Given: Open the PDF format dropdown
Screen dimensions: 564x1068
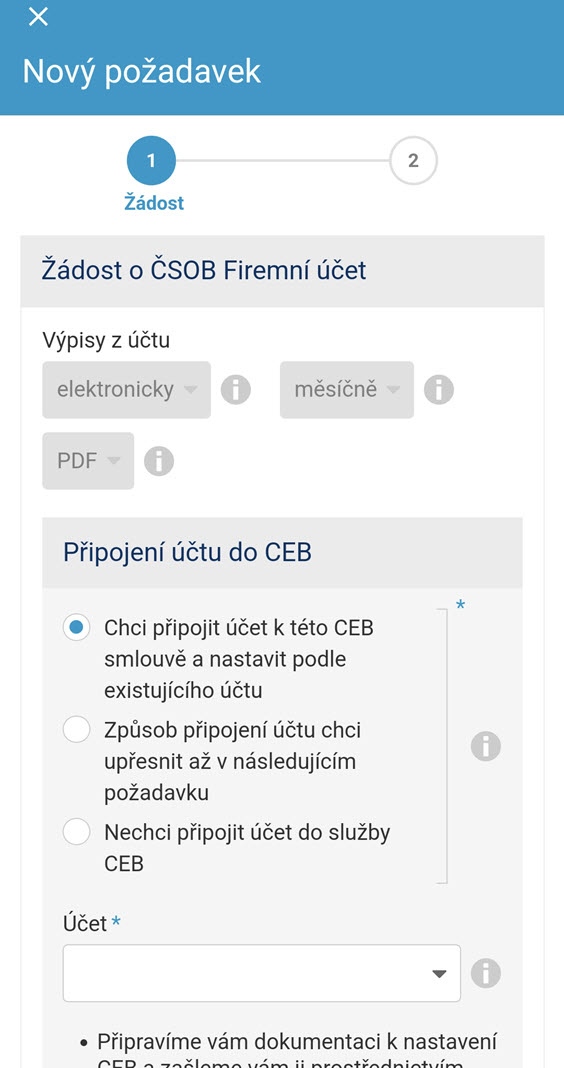Looking at the screenshot, I should pyautogui.click(x=88, y=460).
